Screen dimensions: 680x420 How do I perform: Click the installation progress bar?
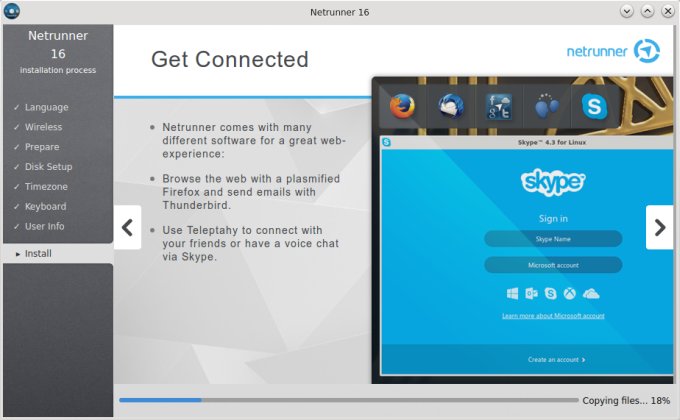point(349,400)
